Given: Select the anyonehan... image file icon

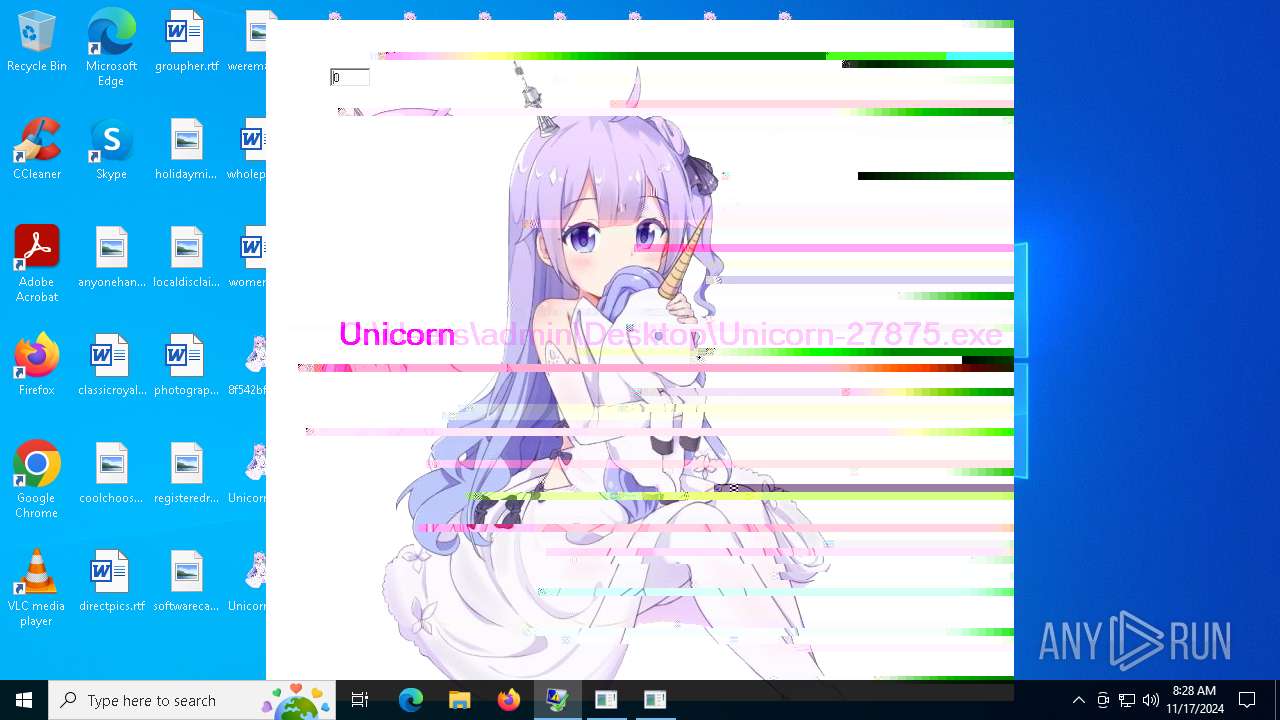Looking at the screenshot, I should click(x=111, y=258).
